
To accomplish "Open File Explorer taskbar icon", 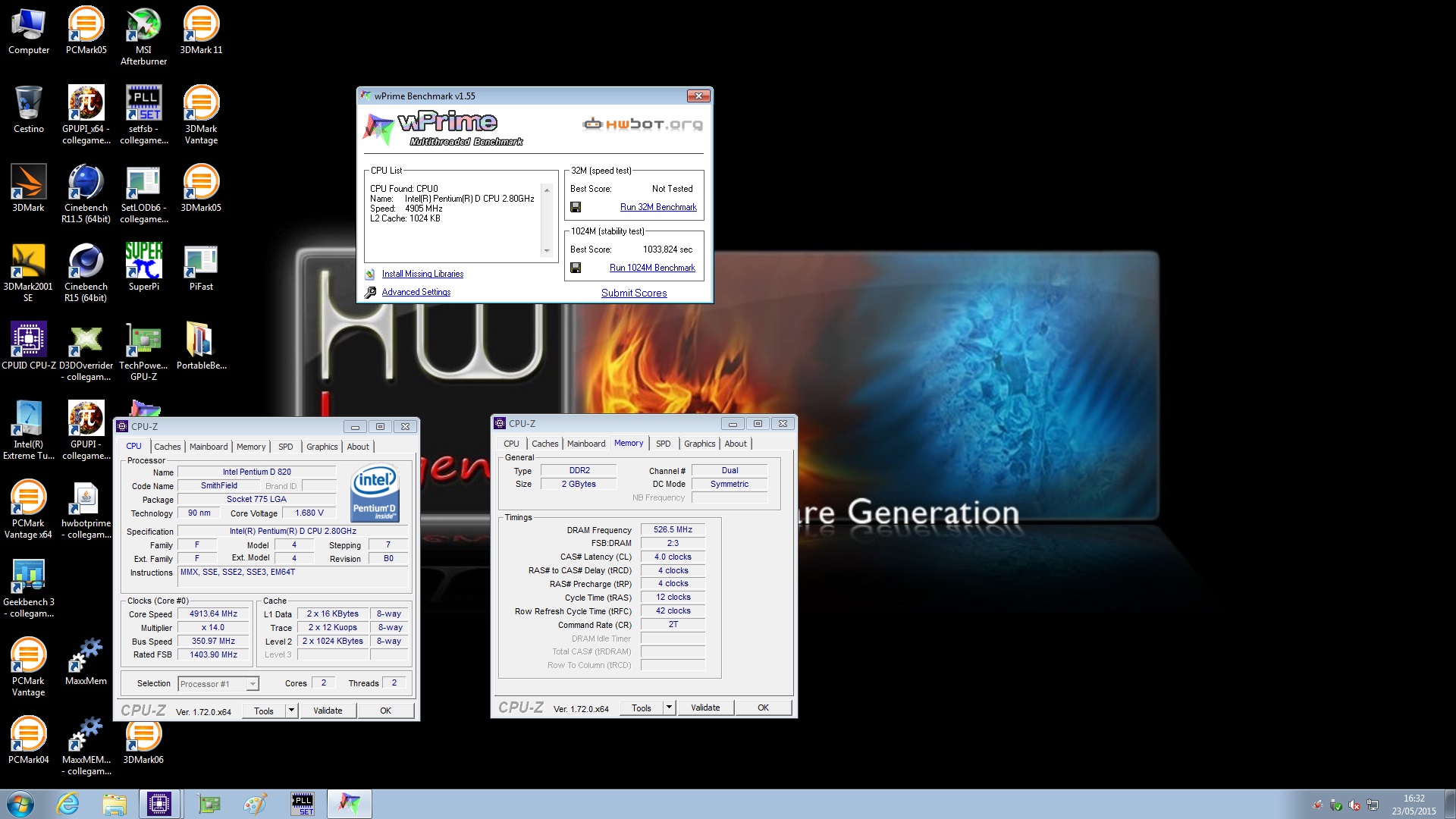I will click(x=115, y=804).
